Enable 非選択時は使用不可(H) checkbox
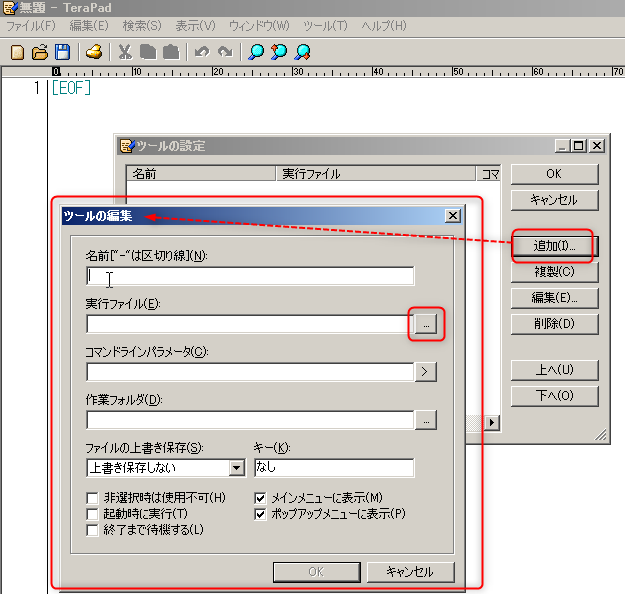Image resolution: width=625 pixels, height=594 pixels. pyautogui.click(x=92, y=498)
